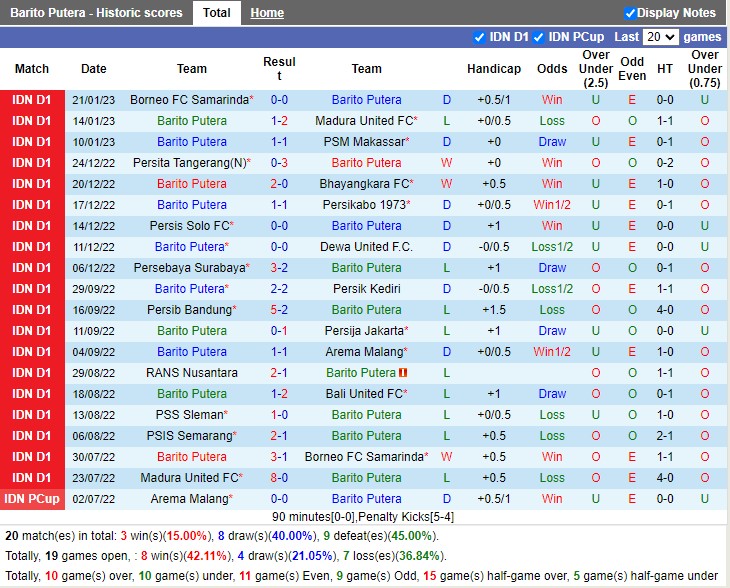Click the IDN PCup league label
Screen dimensions: 730x588
[32, 499]
